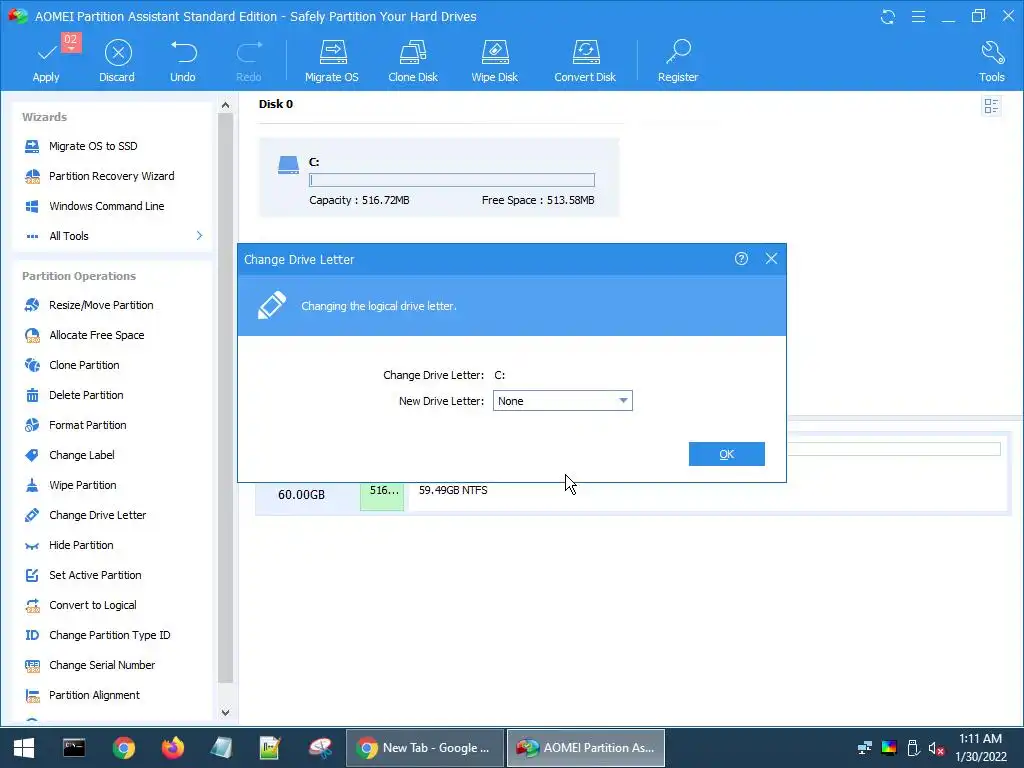Open Convert Disk tool

pyautogui.click(x=585, y=61)
